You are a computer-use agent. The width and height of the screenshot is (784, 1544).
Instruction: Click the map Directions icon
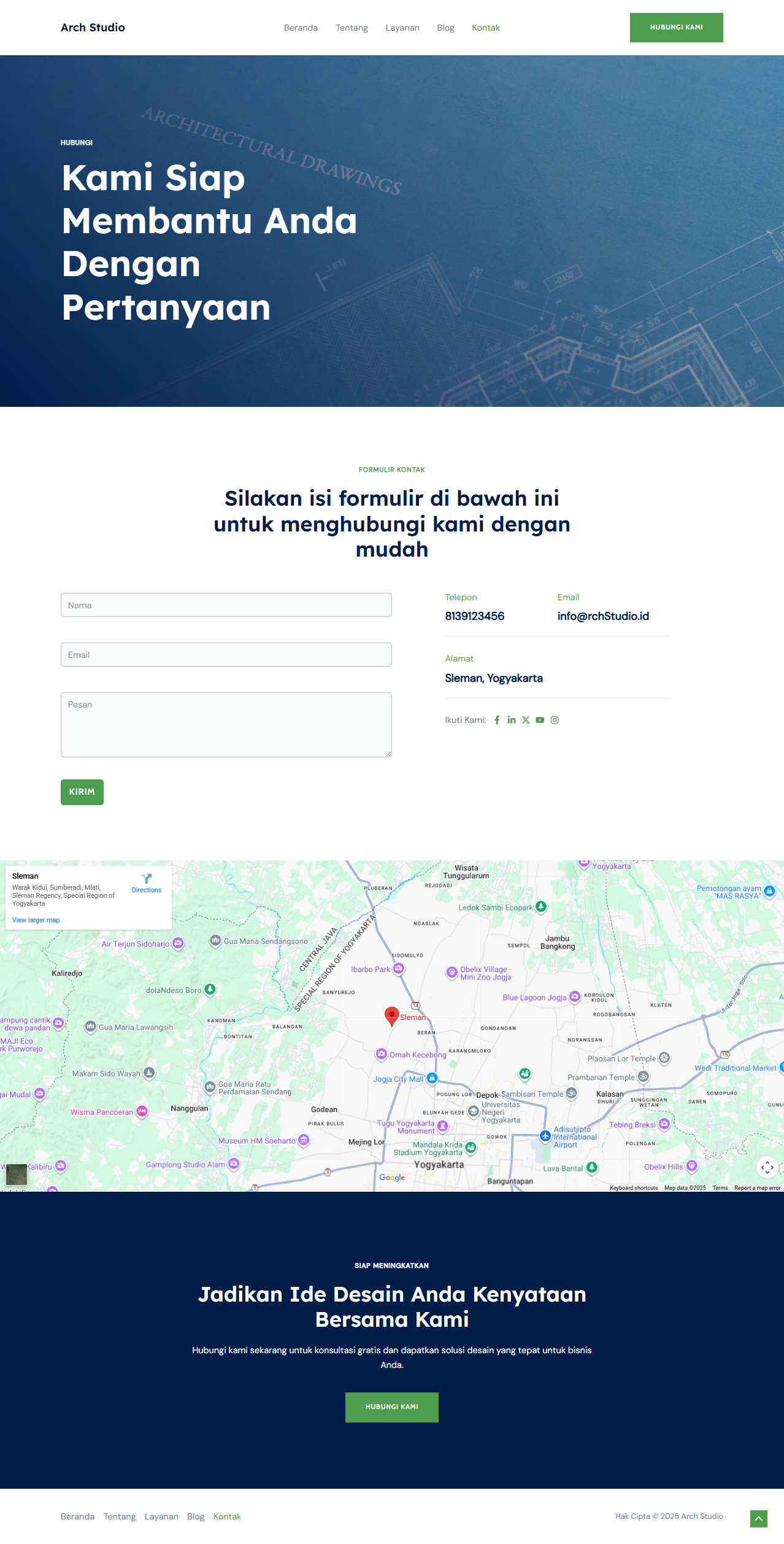coord(147,879)
